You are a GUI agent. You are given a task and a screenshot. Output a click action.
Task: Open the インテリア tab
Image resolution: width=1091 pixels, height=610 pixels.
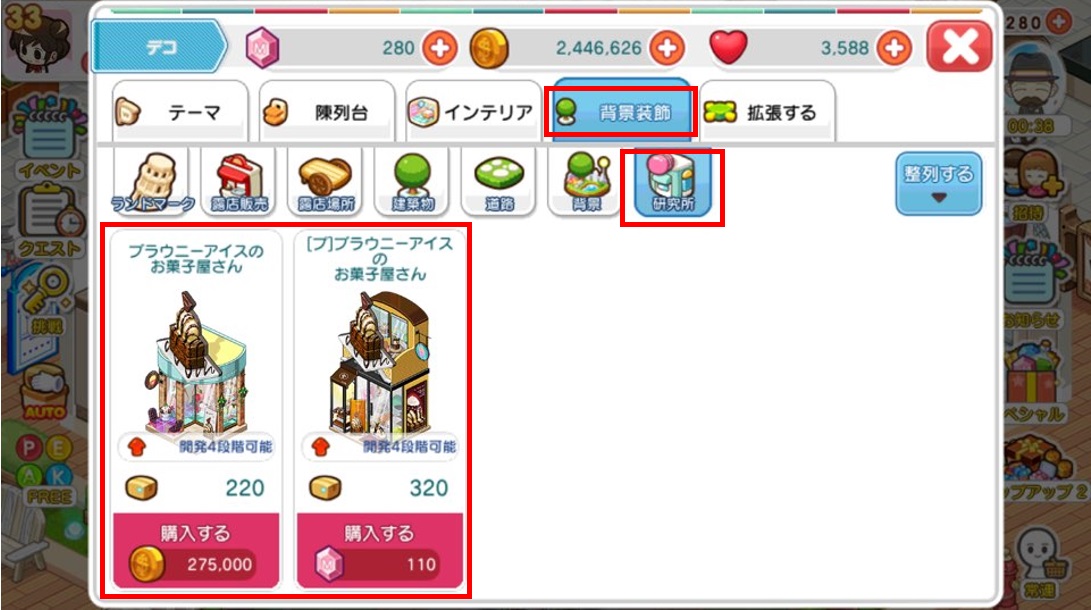tap(473, 111)
